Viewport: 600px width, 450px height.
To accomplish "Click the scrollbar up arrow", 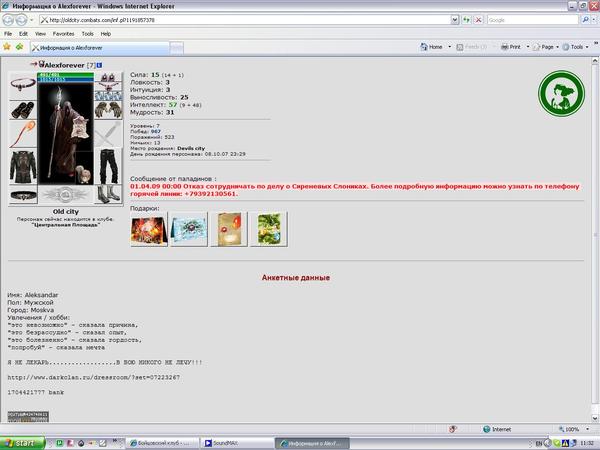I will tap(595, 61).
